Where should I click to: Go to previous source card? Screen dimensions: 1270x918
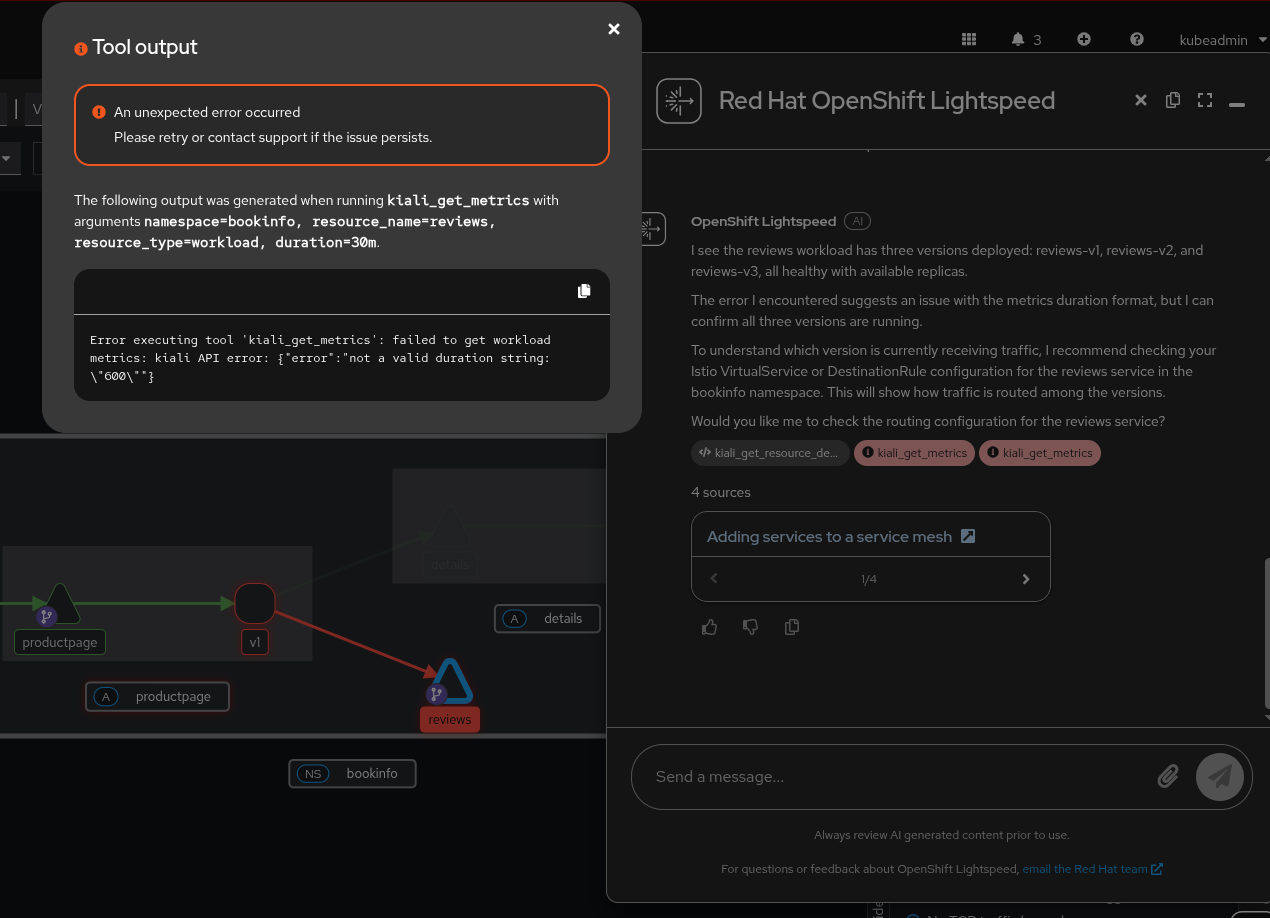click(x=714, y=579)
